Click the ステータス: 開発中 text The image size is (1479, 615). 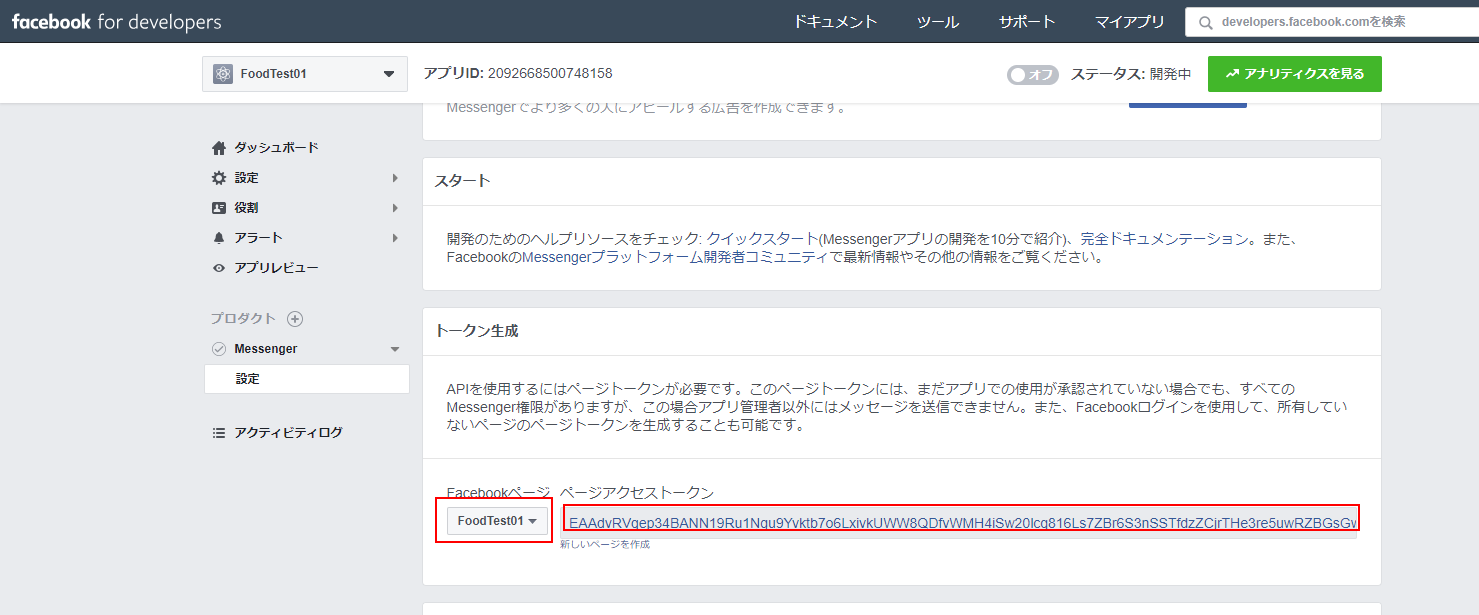click(x=1131, y=74)
